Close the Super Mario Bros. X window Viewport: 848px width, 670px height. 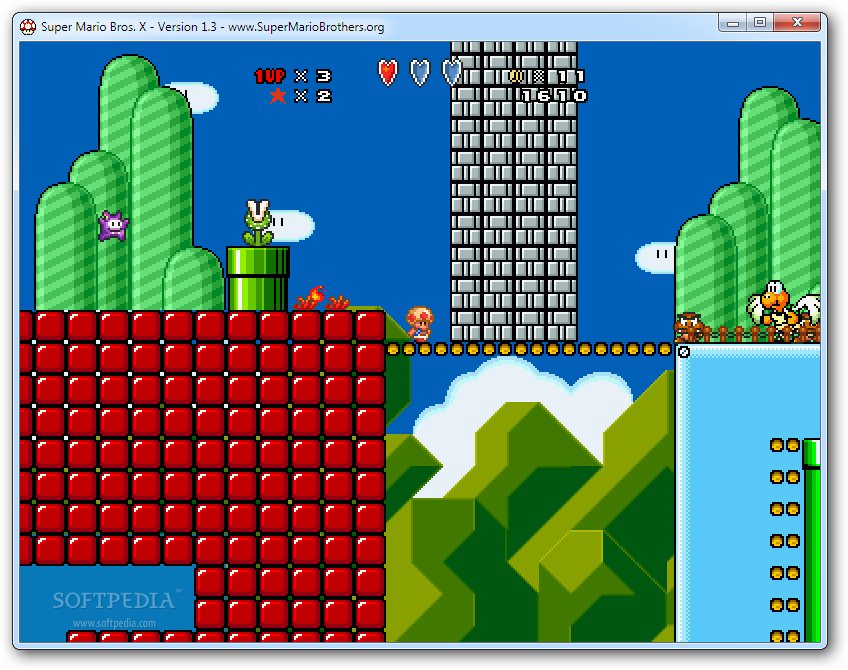coord(798,23)
